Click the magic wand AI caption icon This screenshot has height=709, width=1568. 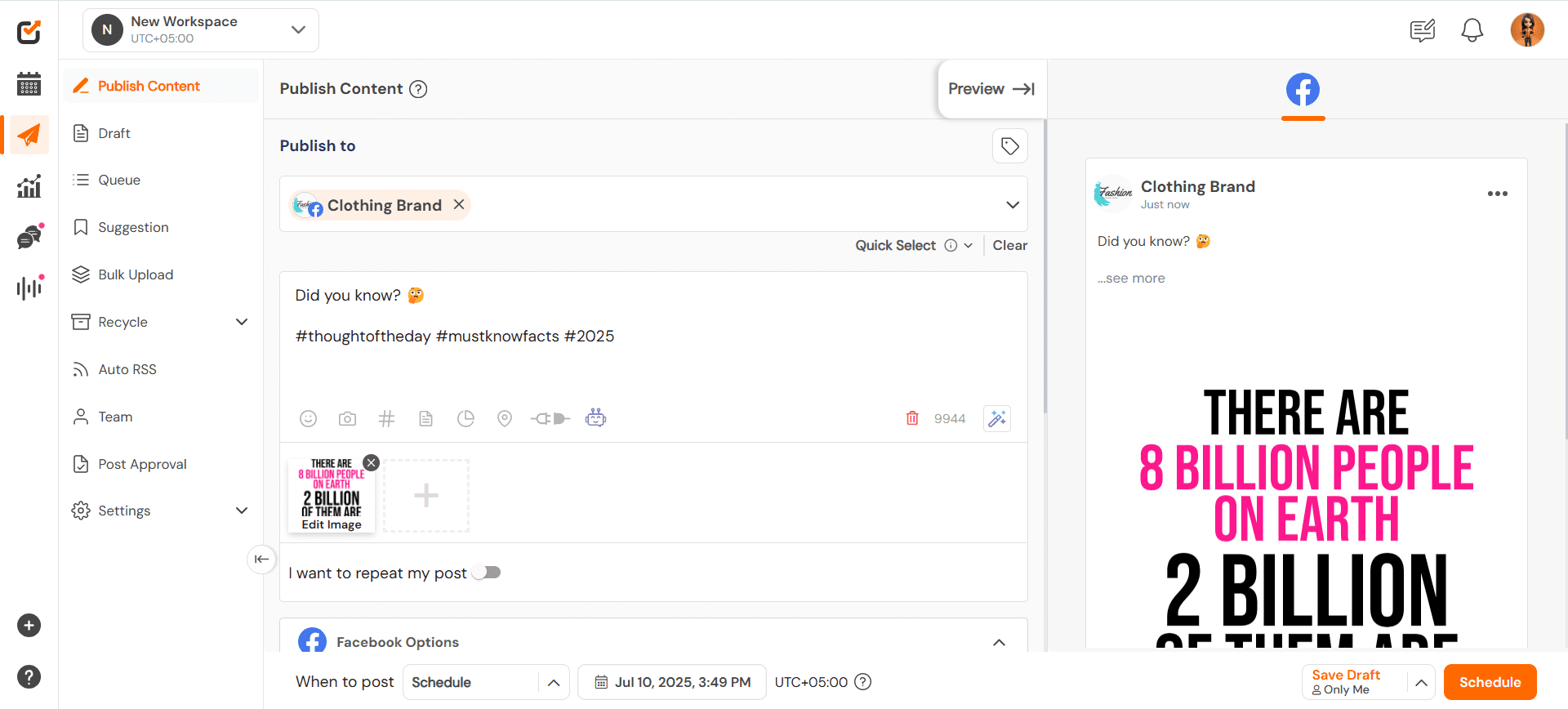pyautogui.click(x=997, y=418)
